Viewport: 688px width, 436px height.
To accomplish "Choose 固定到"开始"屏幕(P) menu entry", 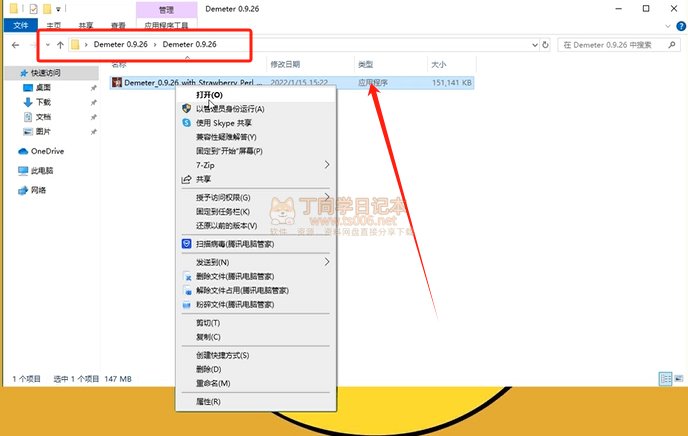I will [256, 151].
